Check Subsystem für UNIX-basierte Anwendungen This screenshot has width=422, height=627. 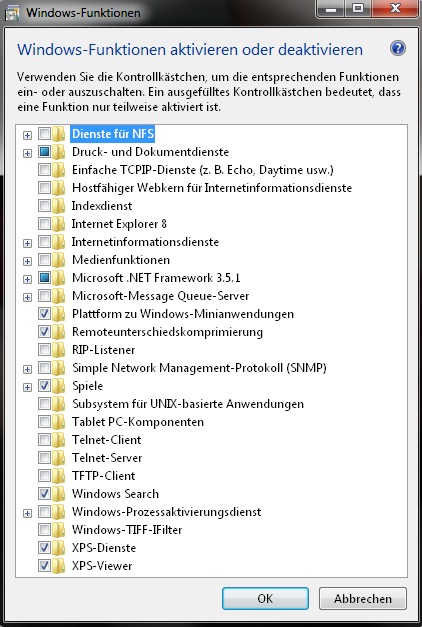coord(44,403)
